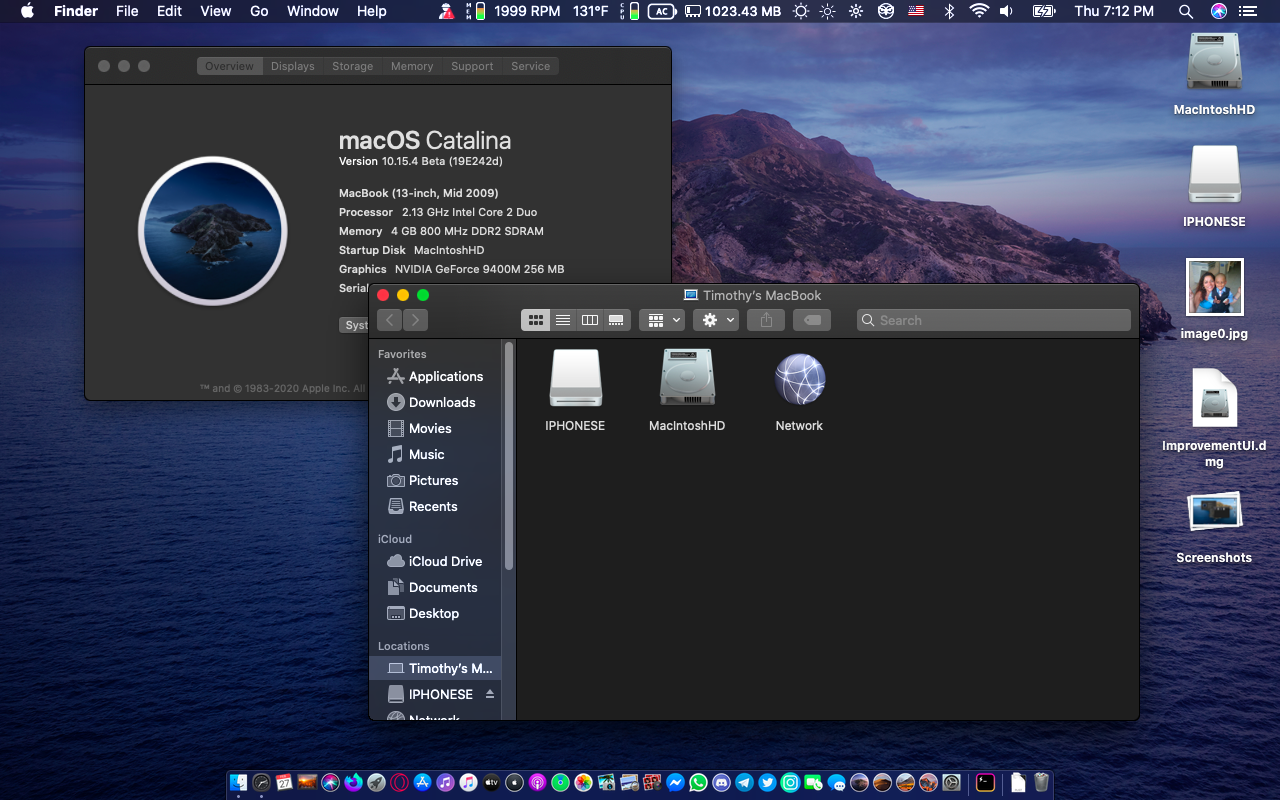Eject the IPHONESE volume in sidebar
This screenshot has width=1280, height=800.
click(490, 694)
